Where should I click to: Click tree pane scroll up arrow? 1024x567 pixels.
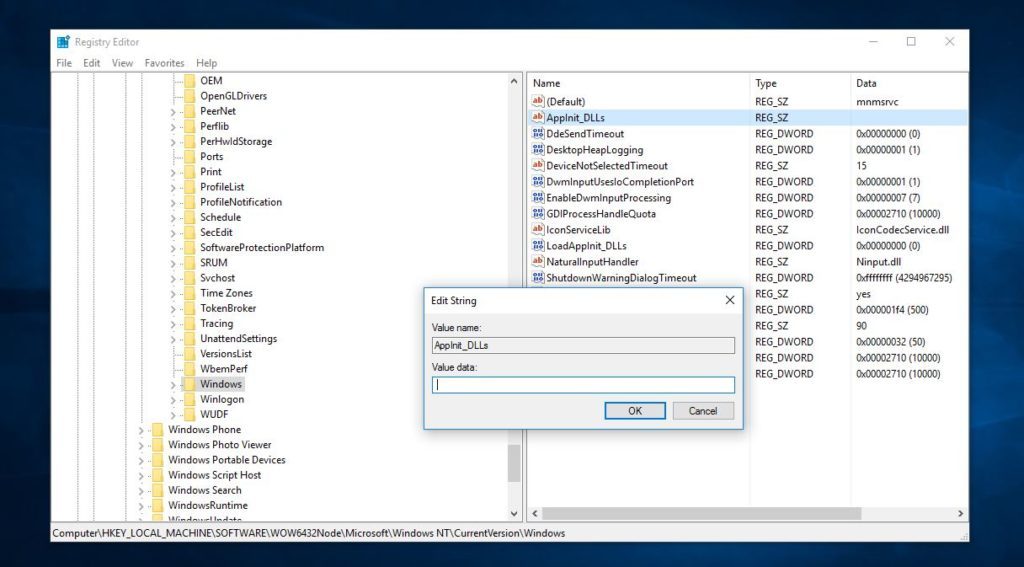(514, 81)
